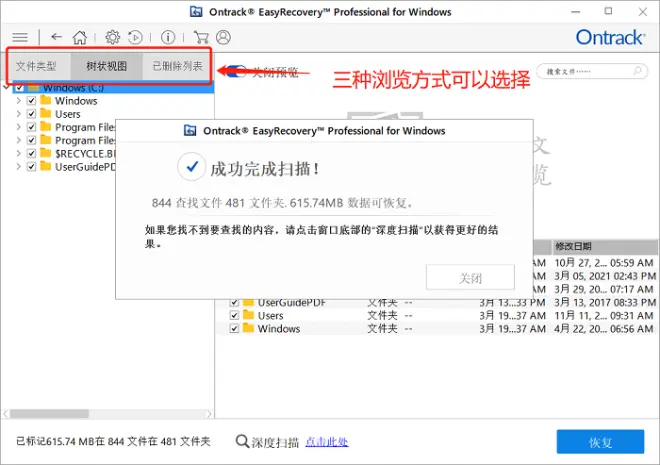This screenshot has height=465, width=660.
Task: Click the tree scrollbar's right arrow
Action: coord(209,414)
